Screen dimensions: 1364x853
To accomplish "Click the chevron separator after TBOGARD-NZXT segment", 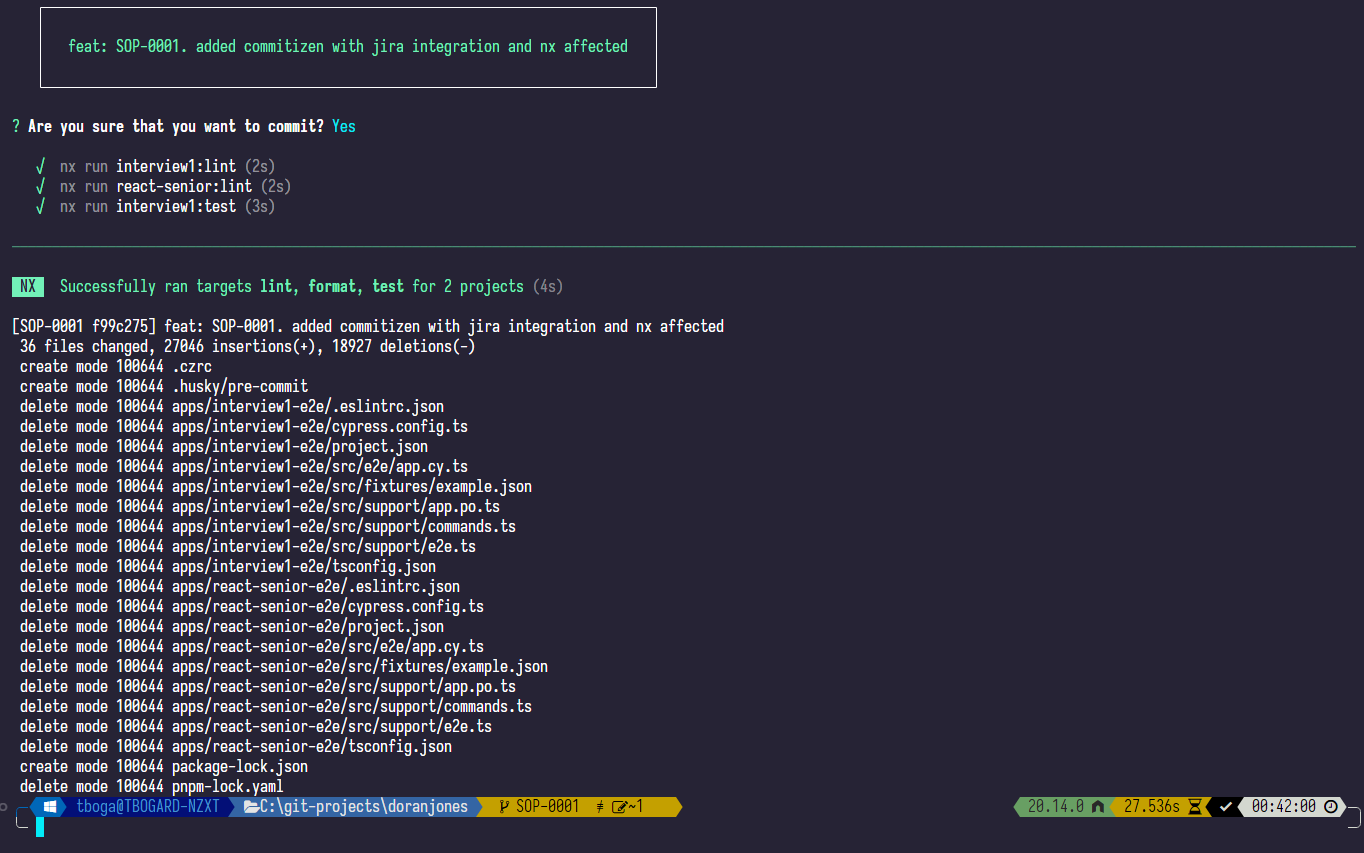I will click(230, 807).
